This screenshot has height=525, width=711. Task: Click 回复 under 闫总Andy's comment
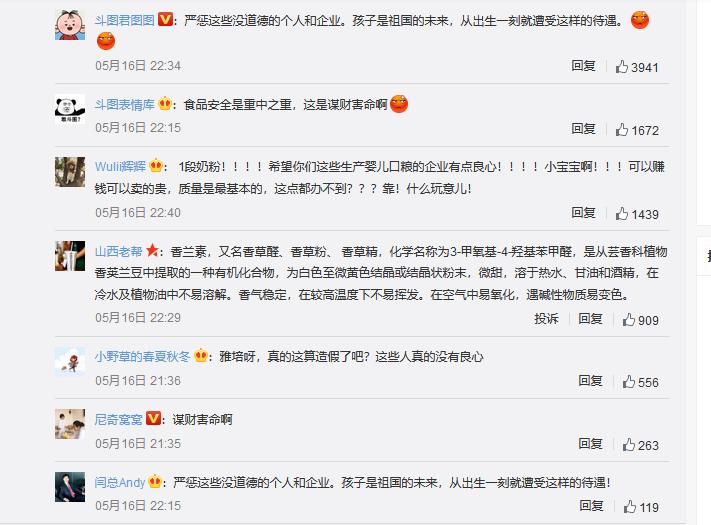pos(591,506)
